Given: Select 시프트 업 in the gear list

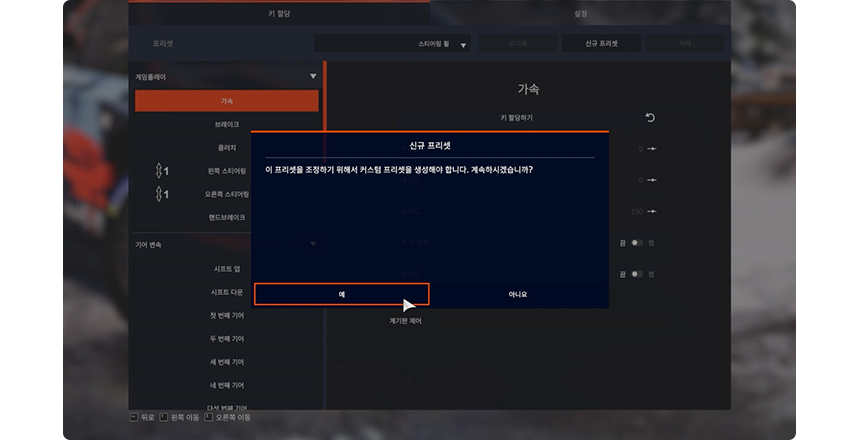Looking at the screenshot, I should pos(227,269).
